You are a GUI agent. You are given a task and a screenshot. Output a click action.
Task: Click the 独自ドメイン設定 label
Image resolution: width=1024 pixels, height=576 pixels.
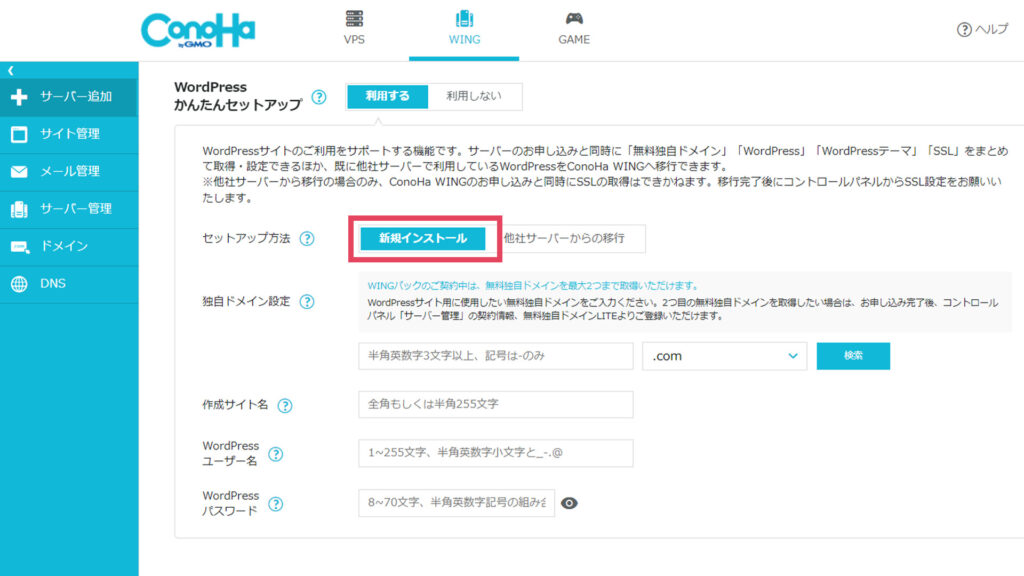pyautogui.click(x=246, y=302)
